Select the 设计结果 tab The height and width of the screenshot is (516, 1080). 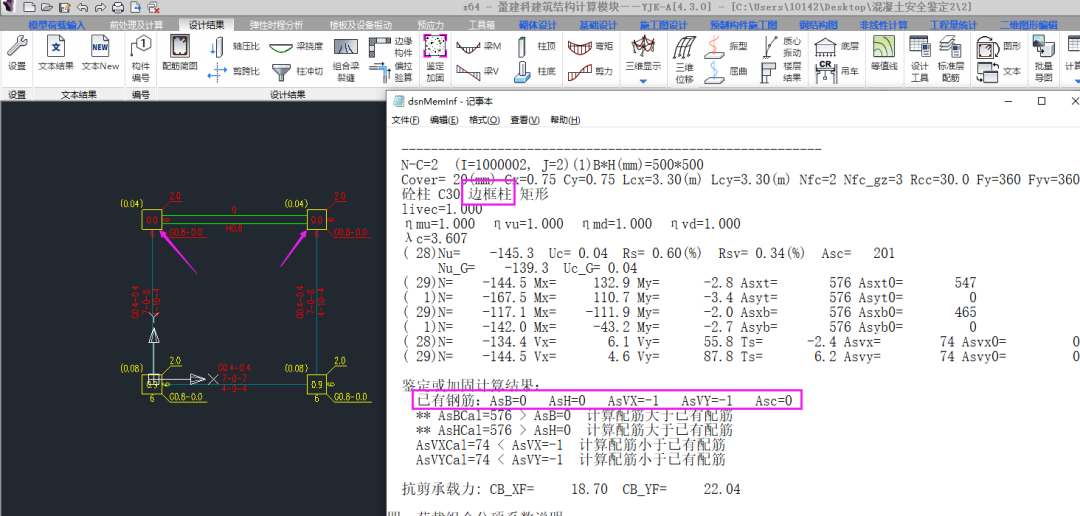[206, 25]
